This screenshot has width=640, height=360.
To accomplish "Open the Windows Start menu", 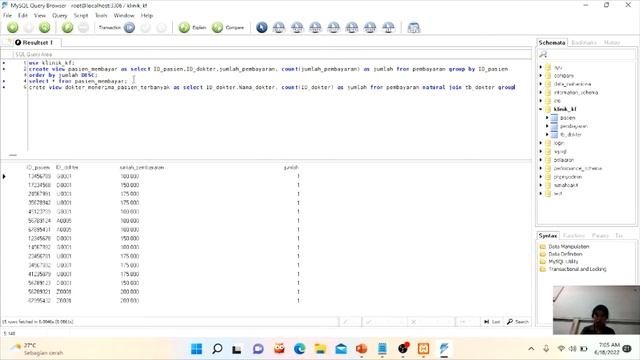I will click(196, 349).
